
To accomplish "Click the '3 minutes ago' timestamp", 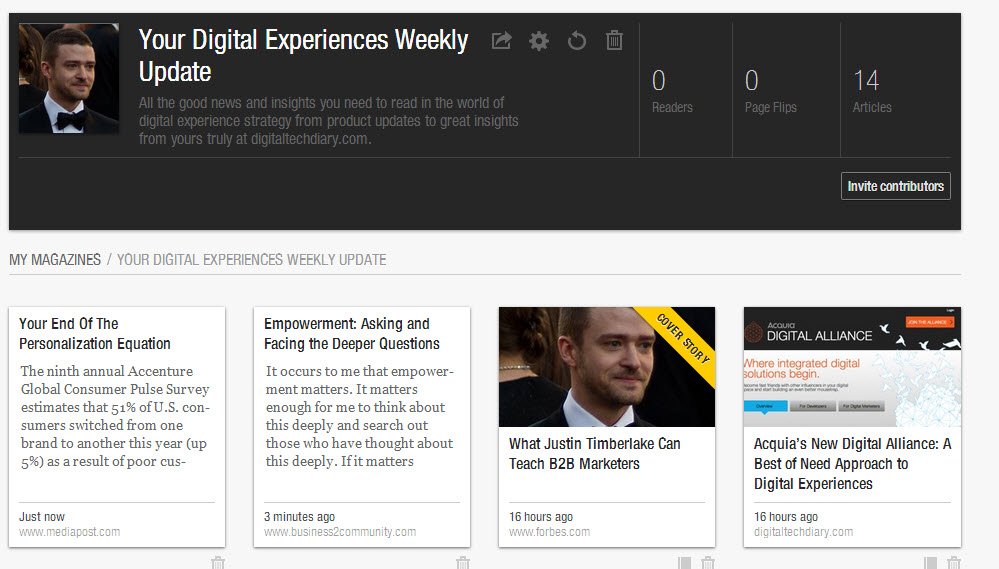I will 299,517.
